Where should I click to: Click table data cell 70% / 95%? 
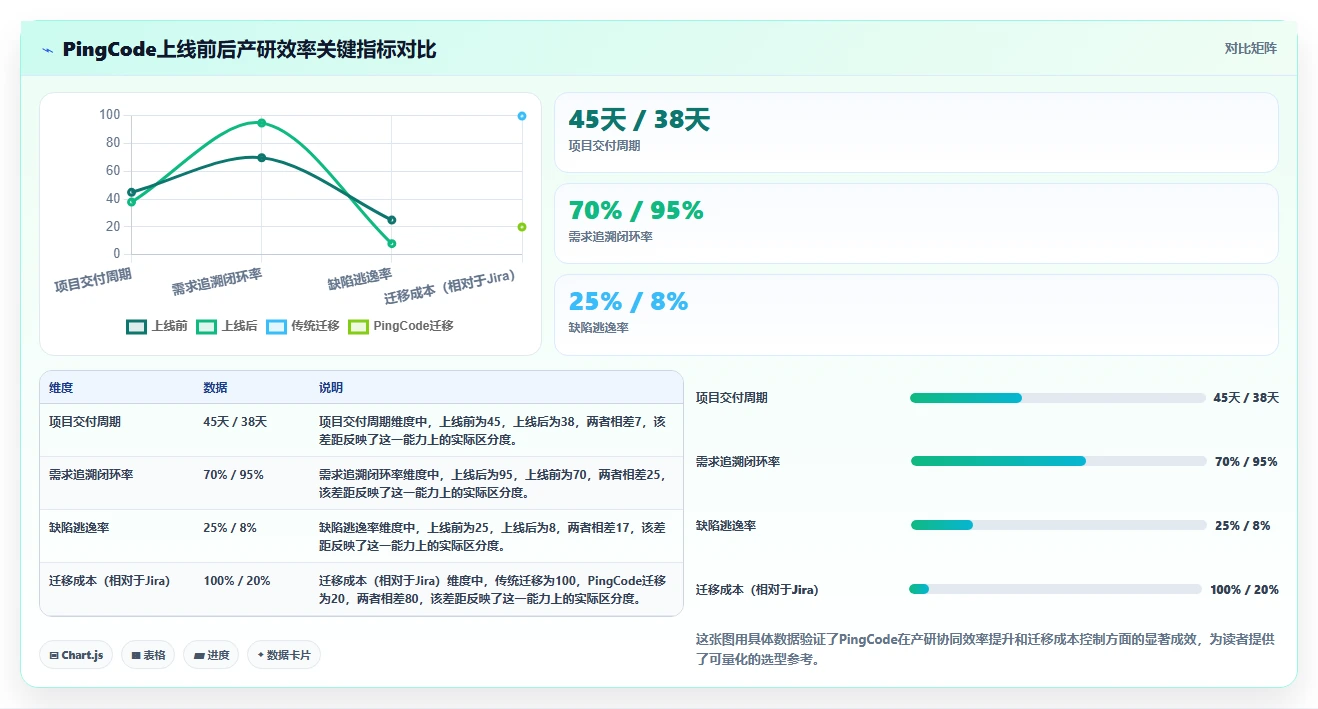[x=233, y=475]
